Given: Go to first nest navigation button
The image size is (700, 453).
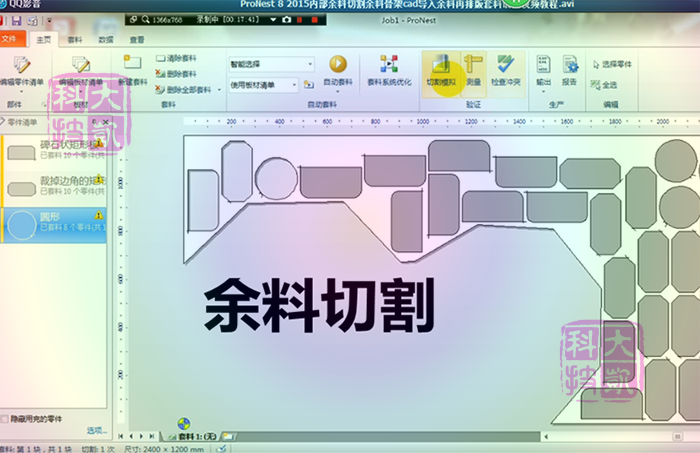Looking at the screenshot, I should coord(121,436).
